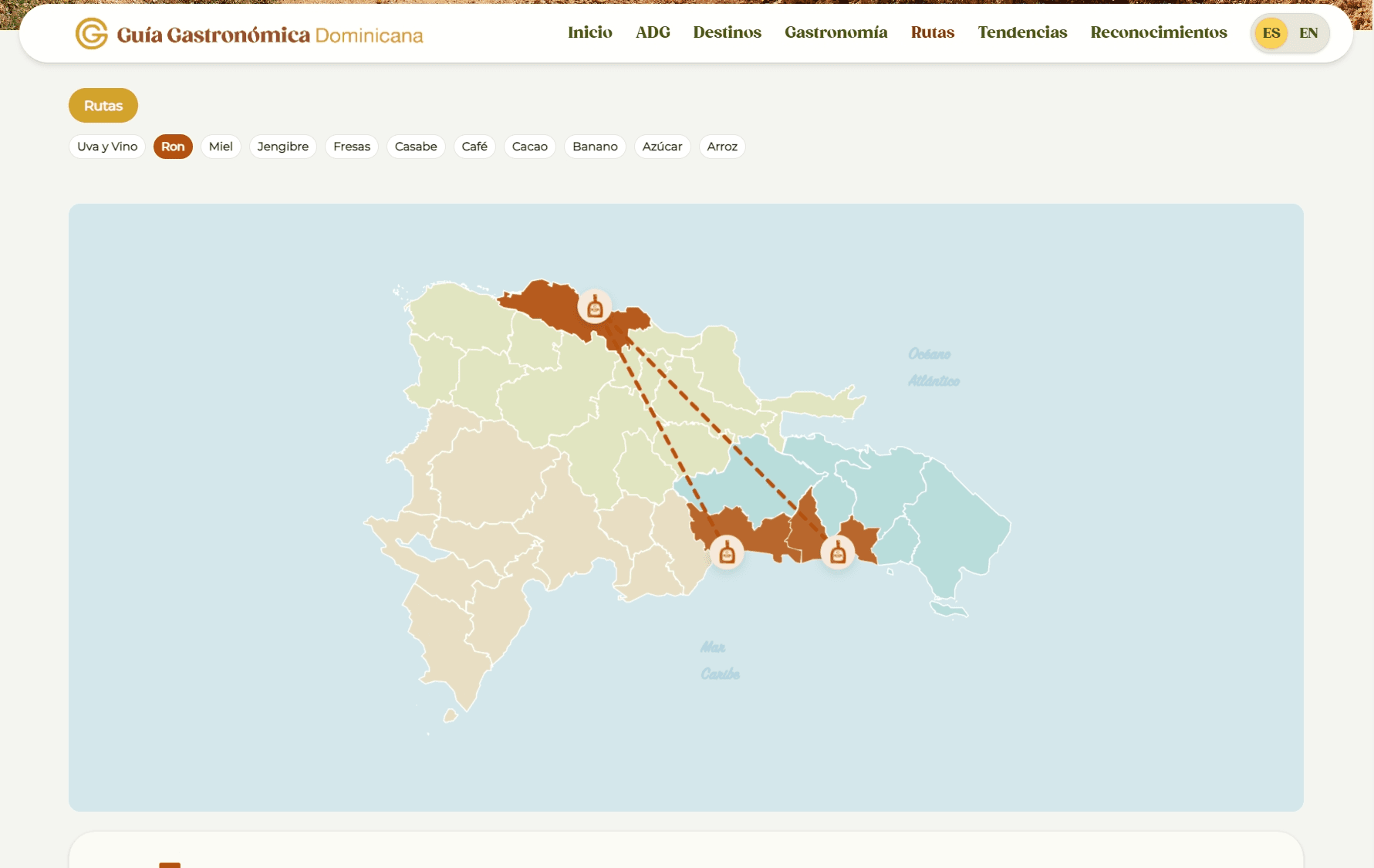Image resolution: width=1374 pixels, height=868 pixels.
Task: Select the rum marker on the south-central coast
Action: (726, 552)
